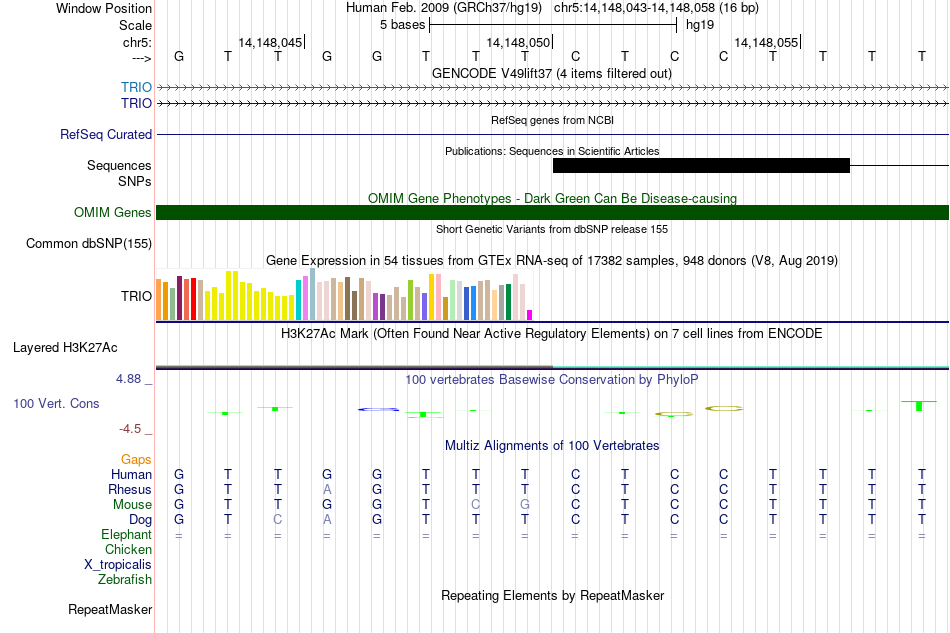Click the dark blue TRIO GENCODE label
950x633 pixels.
136,103
